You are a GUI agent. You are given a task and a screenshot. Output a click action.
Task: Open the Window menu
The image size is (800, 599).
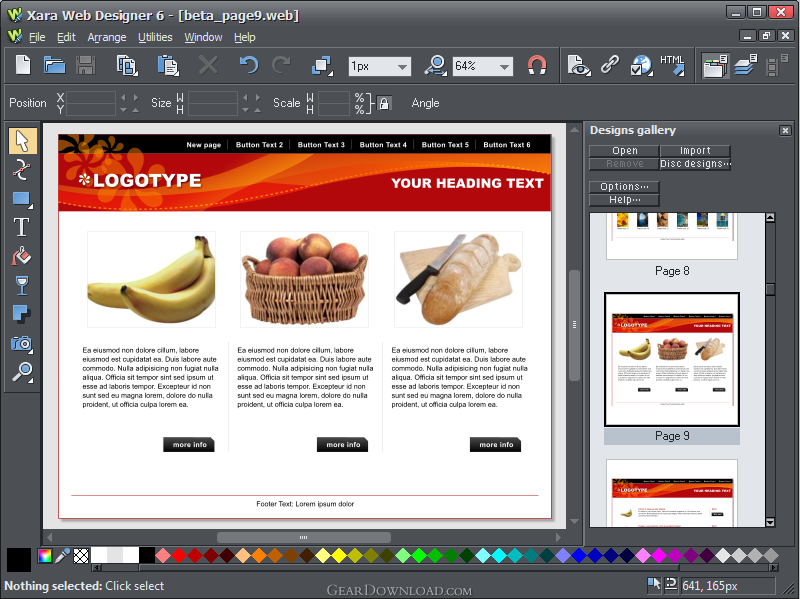click(203, 37)
